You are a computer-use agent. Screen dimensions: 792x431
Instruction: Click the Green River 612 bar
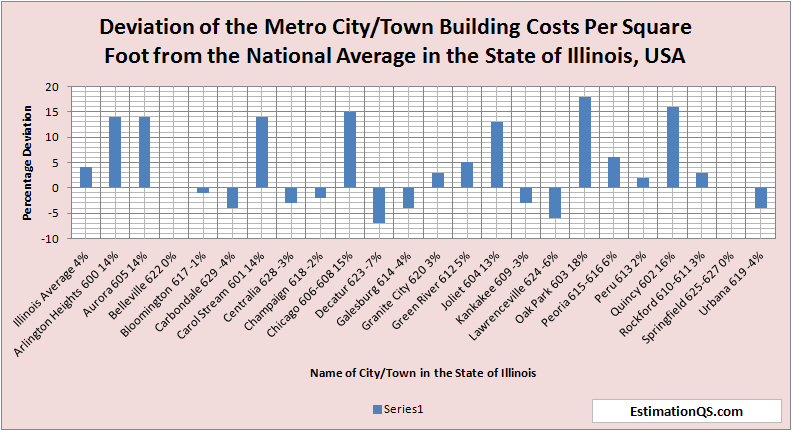tap(467, 175)
